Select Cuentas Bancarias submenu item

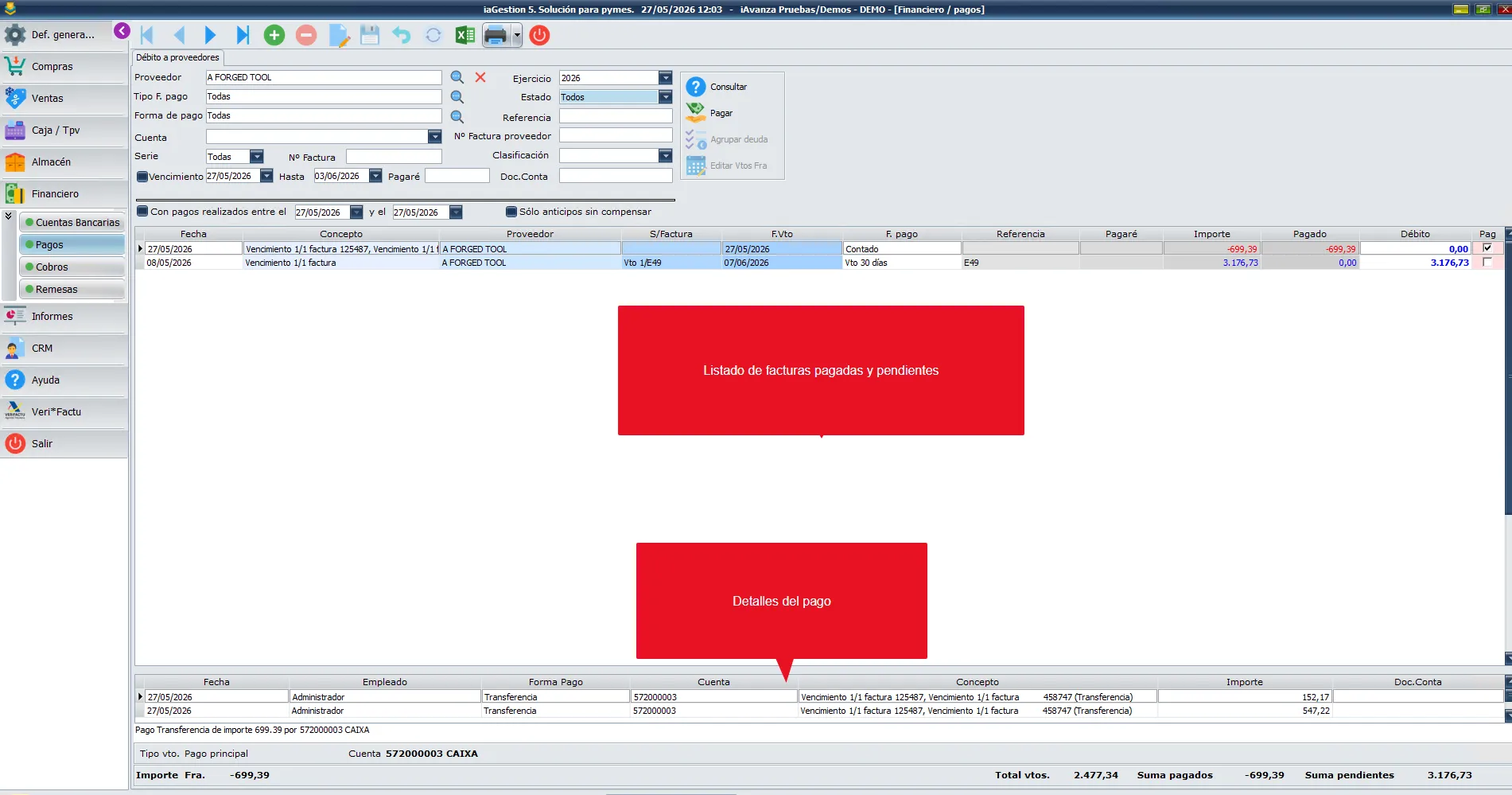pos(72,223)
